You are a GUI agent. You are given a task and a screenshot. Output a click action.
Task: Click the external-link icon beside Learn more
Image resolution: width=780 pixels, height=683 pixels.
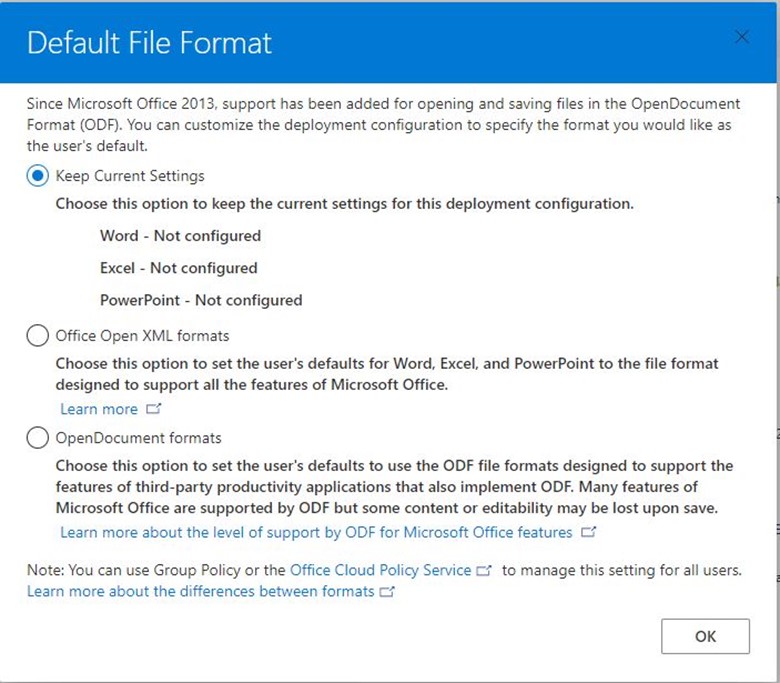pos(153,409)
